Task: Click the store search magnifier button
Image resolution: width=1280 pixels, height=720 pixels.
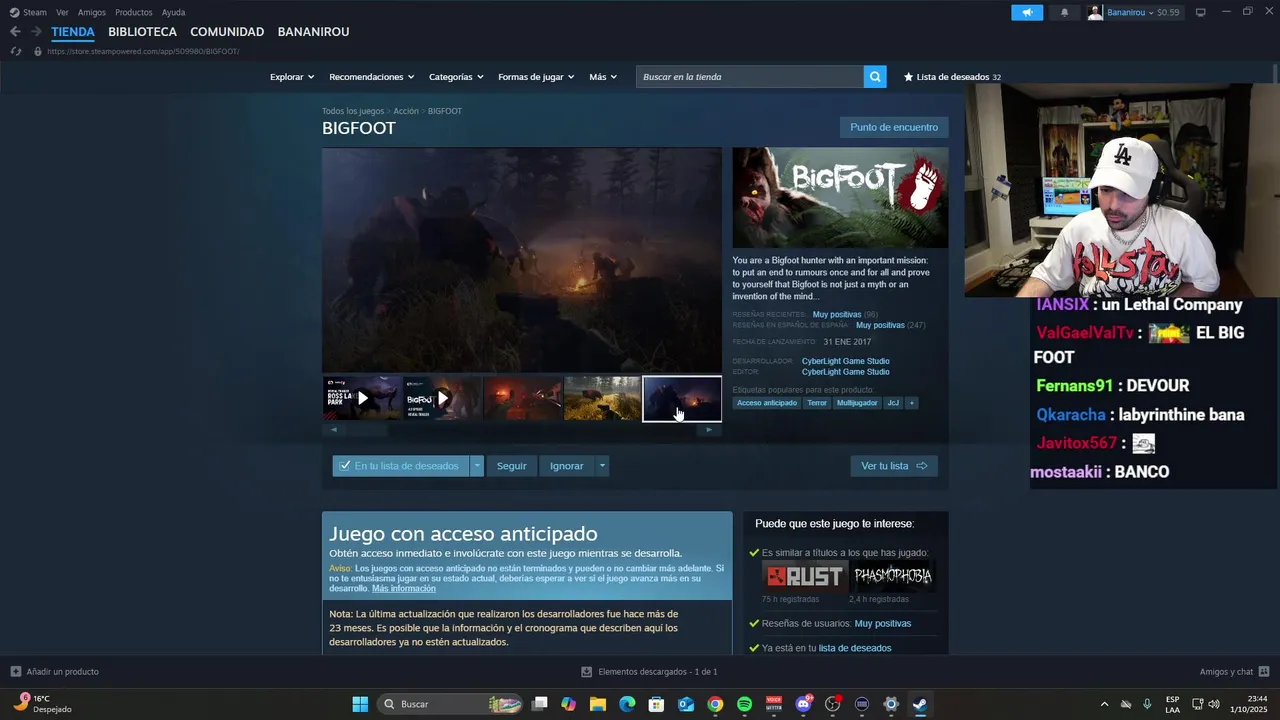Action: 875,77
